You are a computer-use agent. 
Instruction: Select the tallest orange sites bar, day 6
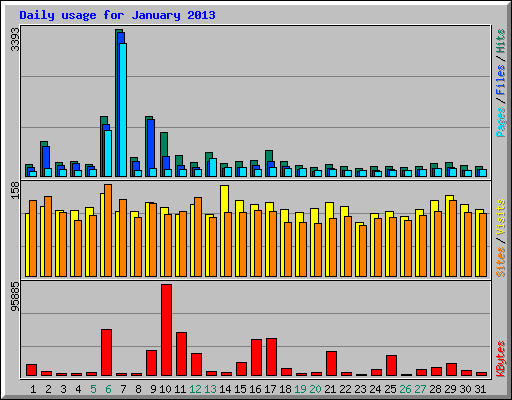click(108, 230)
